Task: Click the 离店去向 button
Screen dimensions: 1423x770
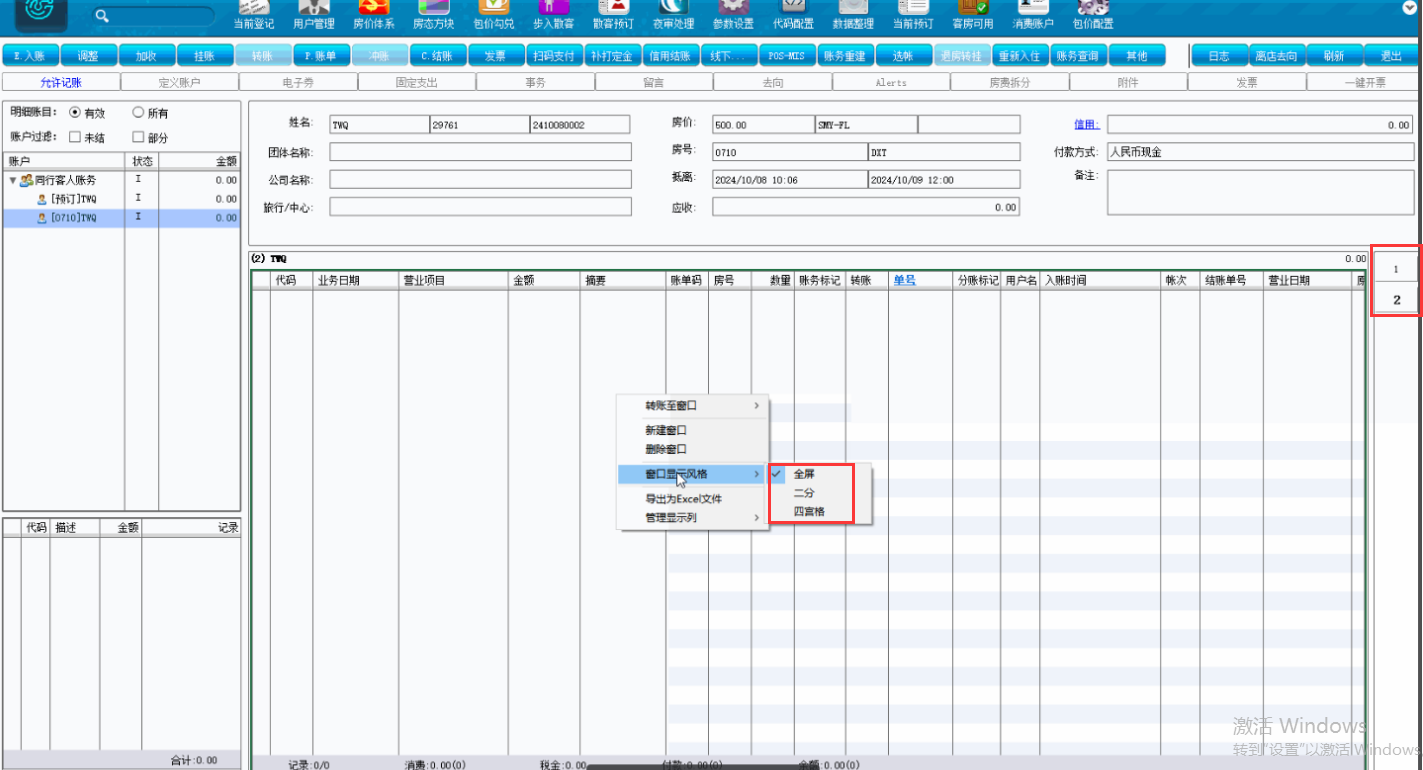Action: (1277, 56)
